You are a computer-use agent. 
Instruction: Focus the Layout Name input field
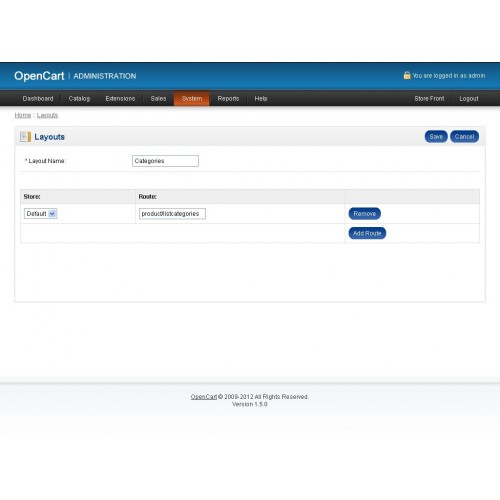pyautogui.click(x=165, y=161)
